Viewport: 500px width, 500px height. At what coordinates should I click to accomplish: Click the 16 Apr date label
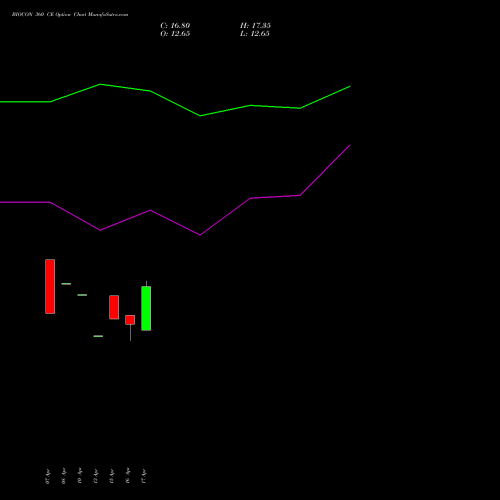coord(127,476)
